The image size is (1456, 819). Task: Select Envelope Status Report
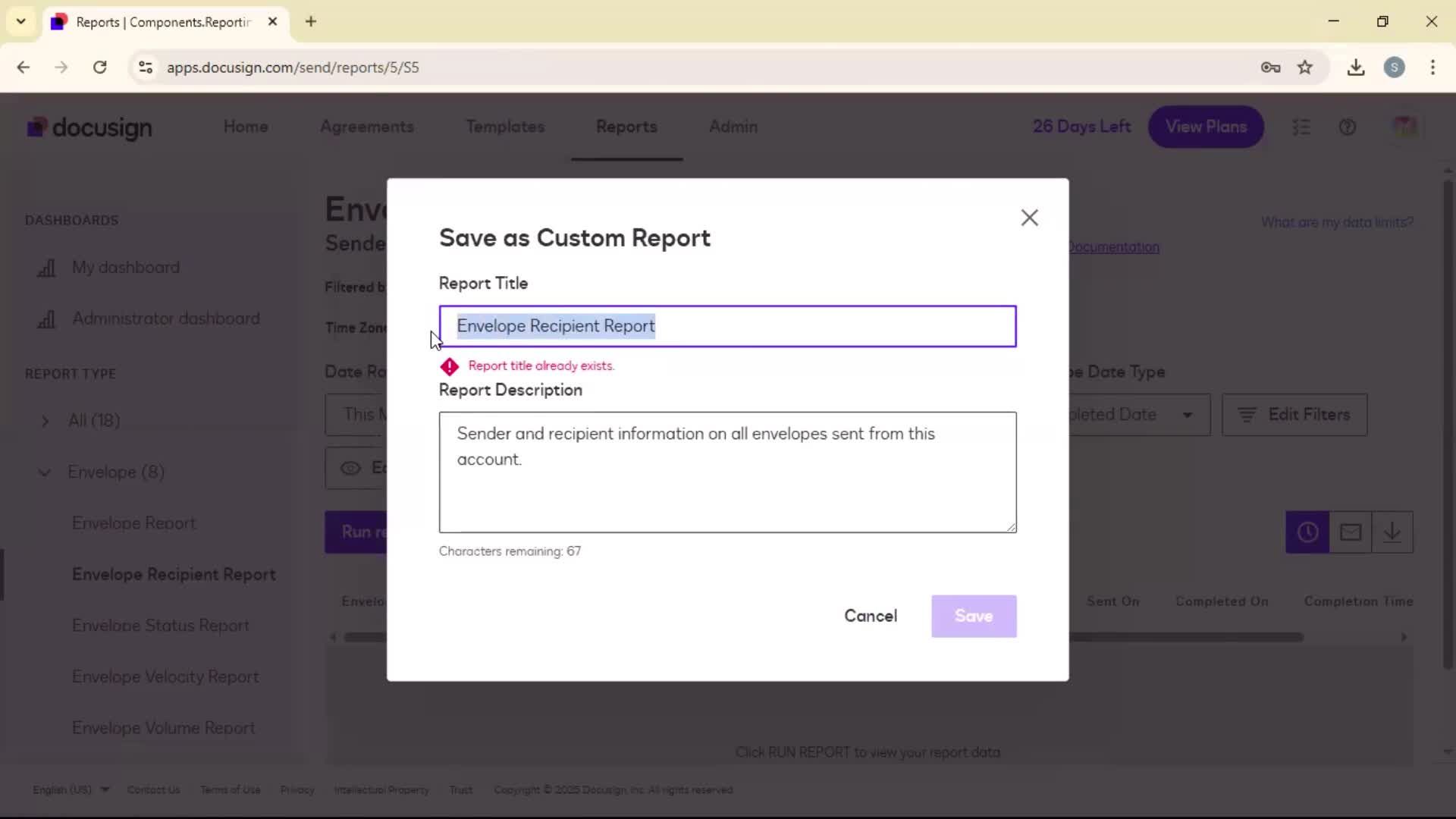(161, 626)
